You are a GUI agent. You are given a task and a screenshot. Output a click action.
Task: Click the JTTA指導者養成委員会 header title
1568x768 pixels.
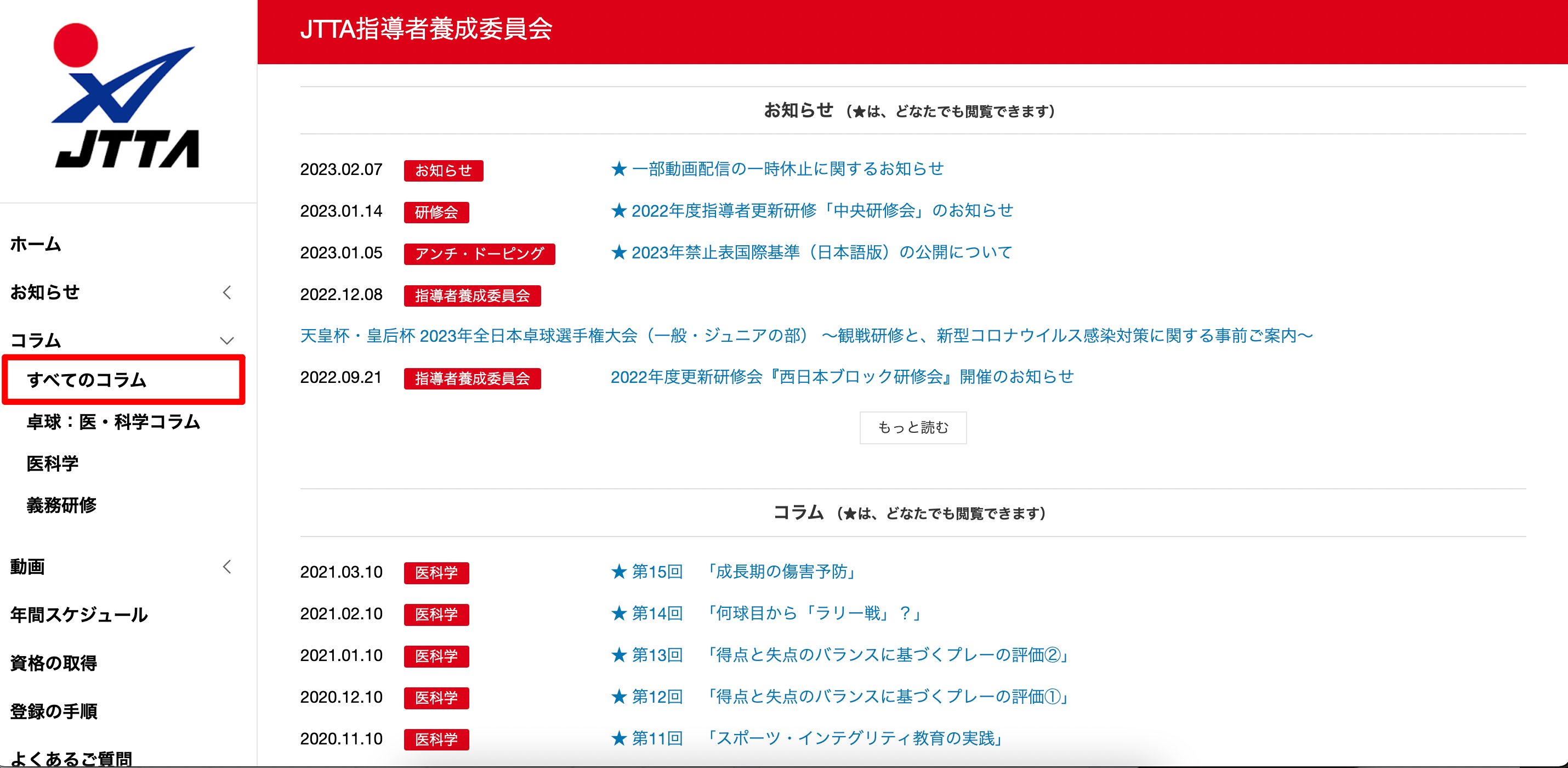(x=426, y=29)
